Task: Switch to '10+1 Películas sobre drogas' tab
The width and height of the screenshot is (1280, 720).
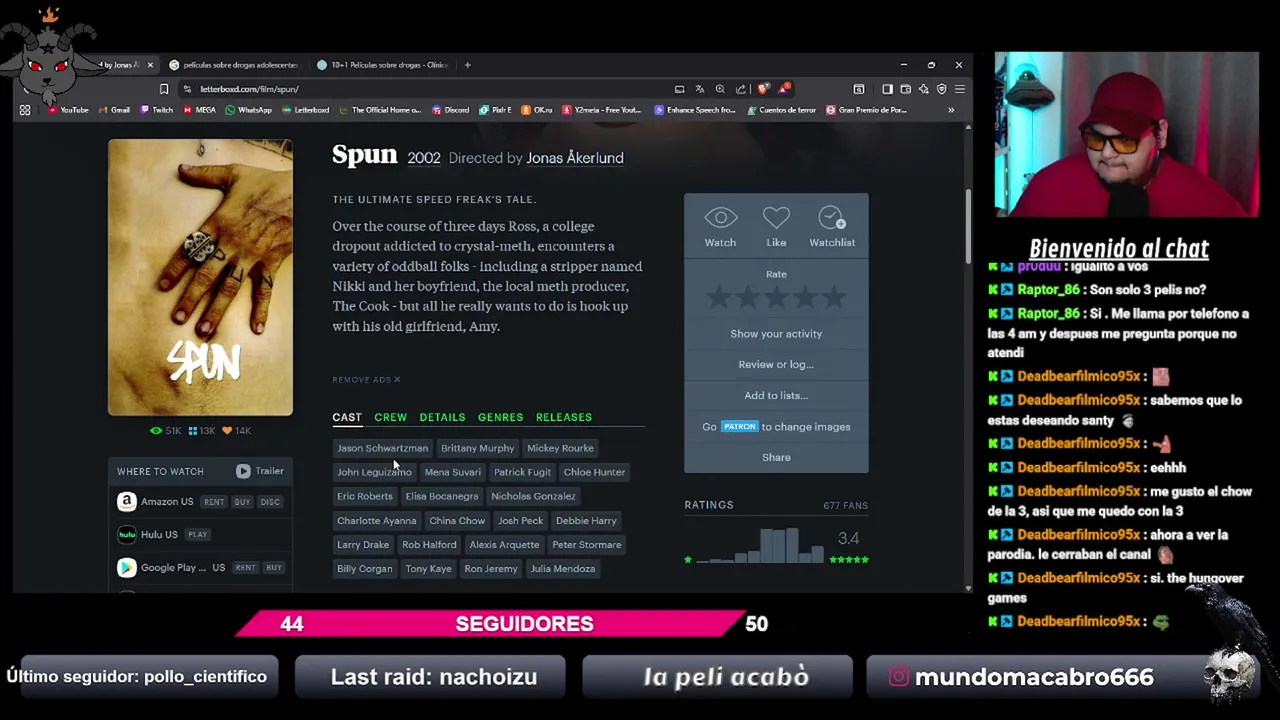Action: click(382, 65)
